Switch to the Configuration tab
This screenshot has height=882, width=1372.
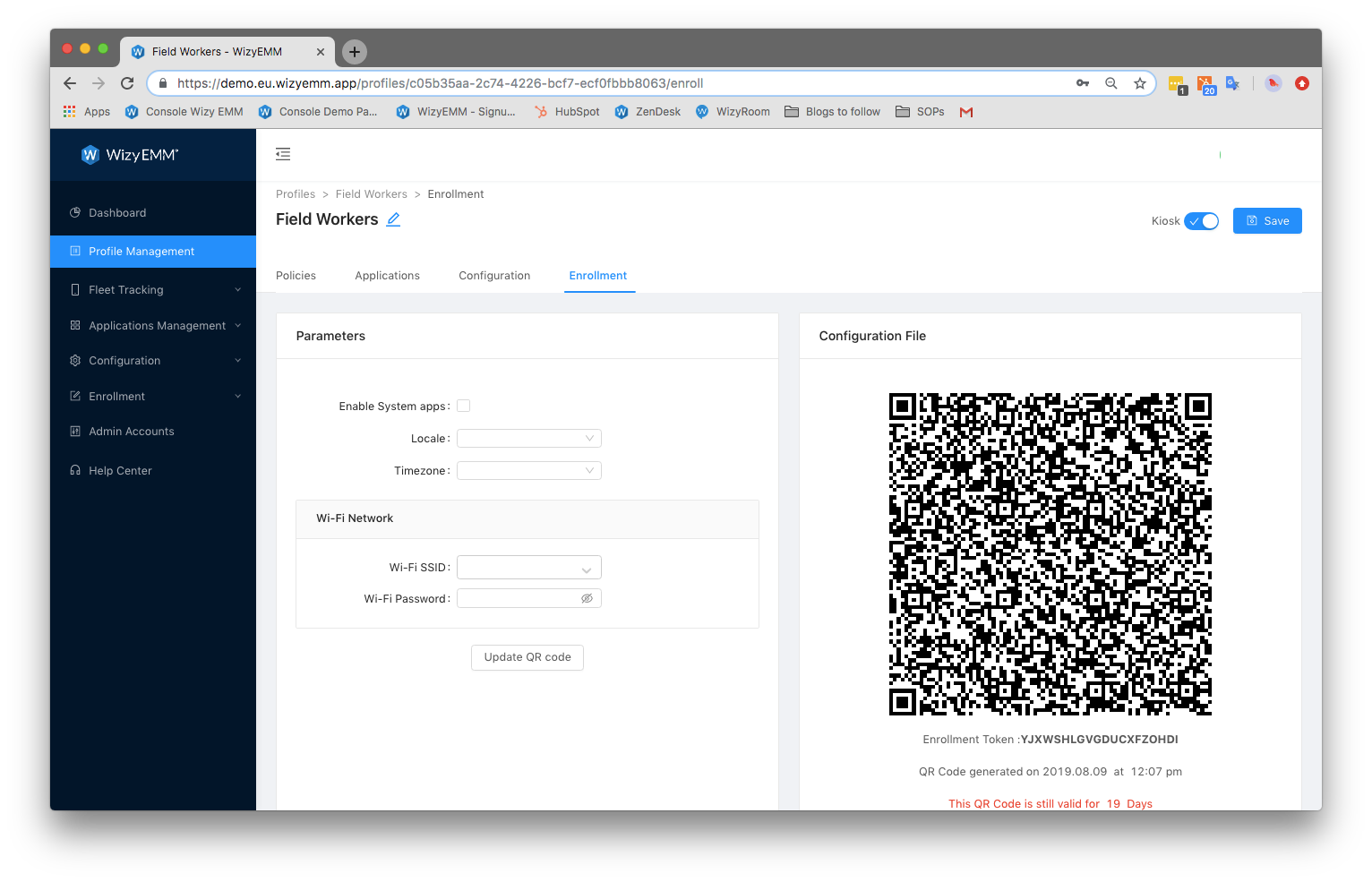click(x=494, y=276)
